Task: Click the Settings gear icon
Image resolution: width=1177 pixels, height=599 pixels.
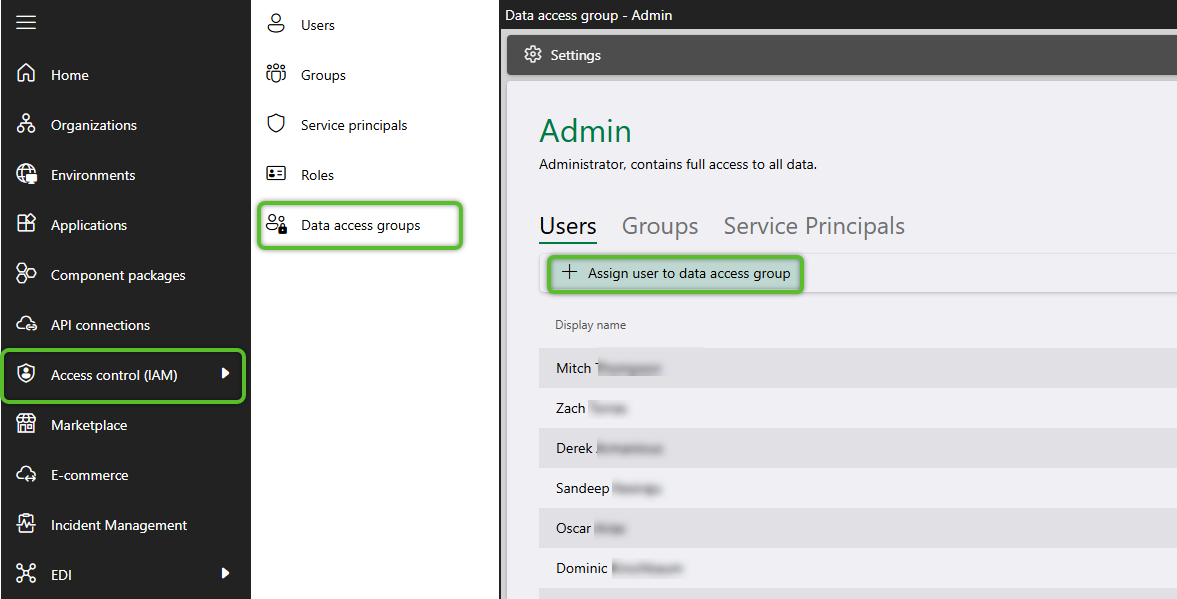Action: click(x=533, y=55)
